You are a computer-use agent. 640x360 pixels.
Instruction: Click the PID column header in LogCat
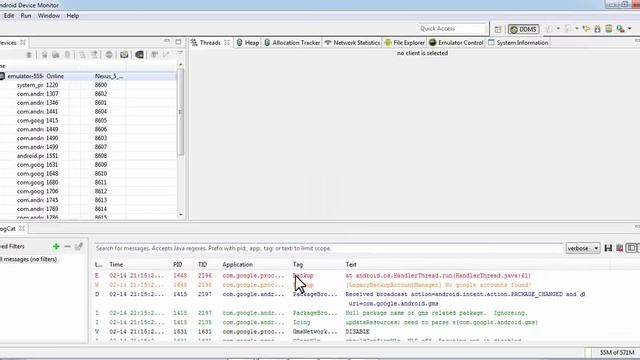177,264
